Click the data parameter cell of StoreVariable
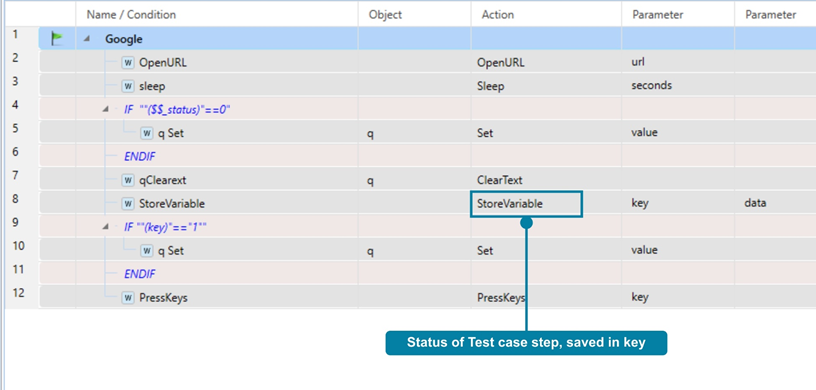 [775, 204]
